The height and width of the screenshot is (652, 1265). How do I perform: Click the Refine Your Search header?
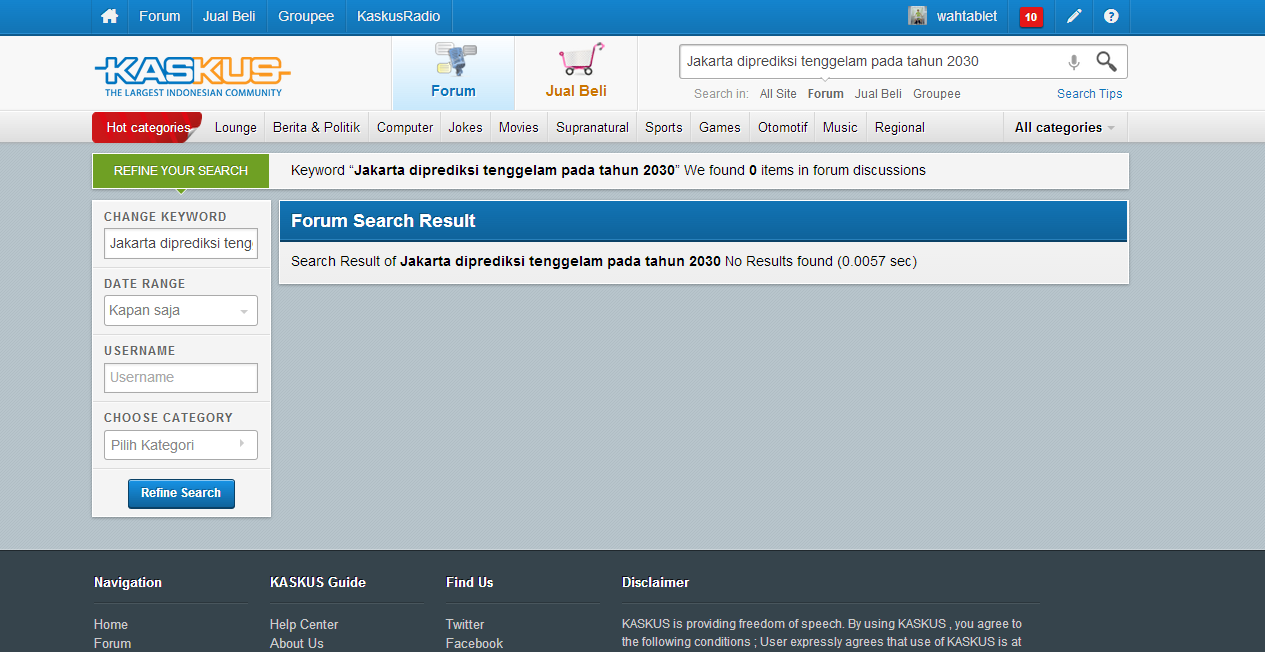[181, 171]
